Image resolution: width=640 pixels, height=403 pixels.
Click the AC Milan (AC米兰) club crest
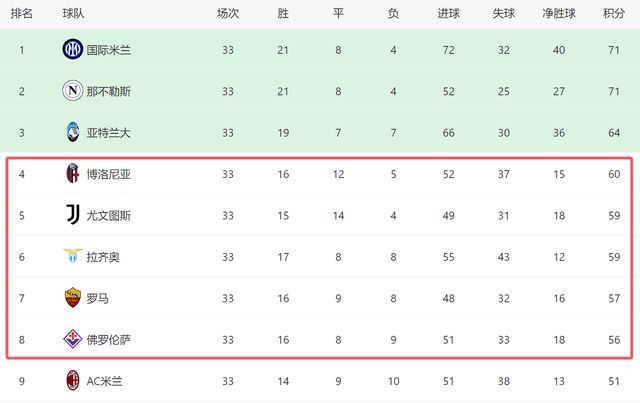72,380
